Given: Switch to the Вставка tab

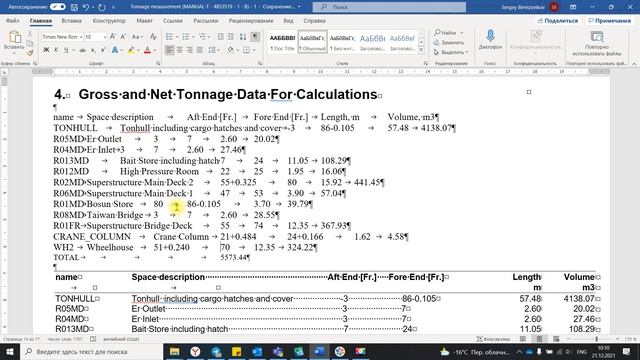Looking at the screenshot, I should point(71,20).
